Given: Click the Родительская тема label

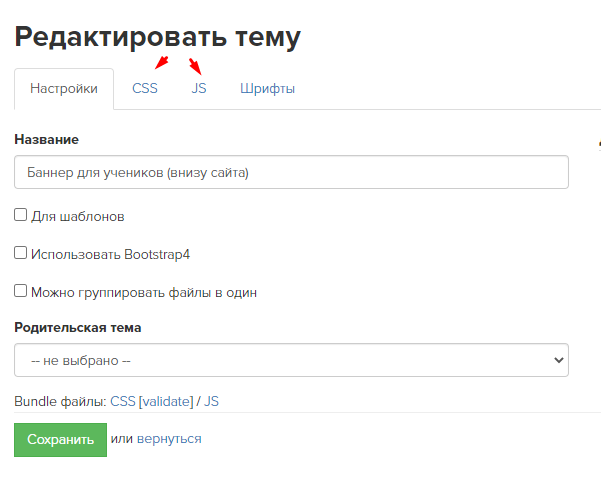Looking at the screenshot, I should tap(78, 328).
